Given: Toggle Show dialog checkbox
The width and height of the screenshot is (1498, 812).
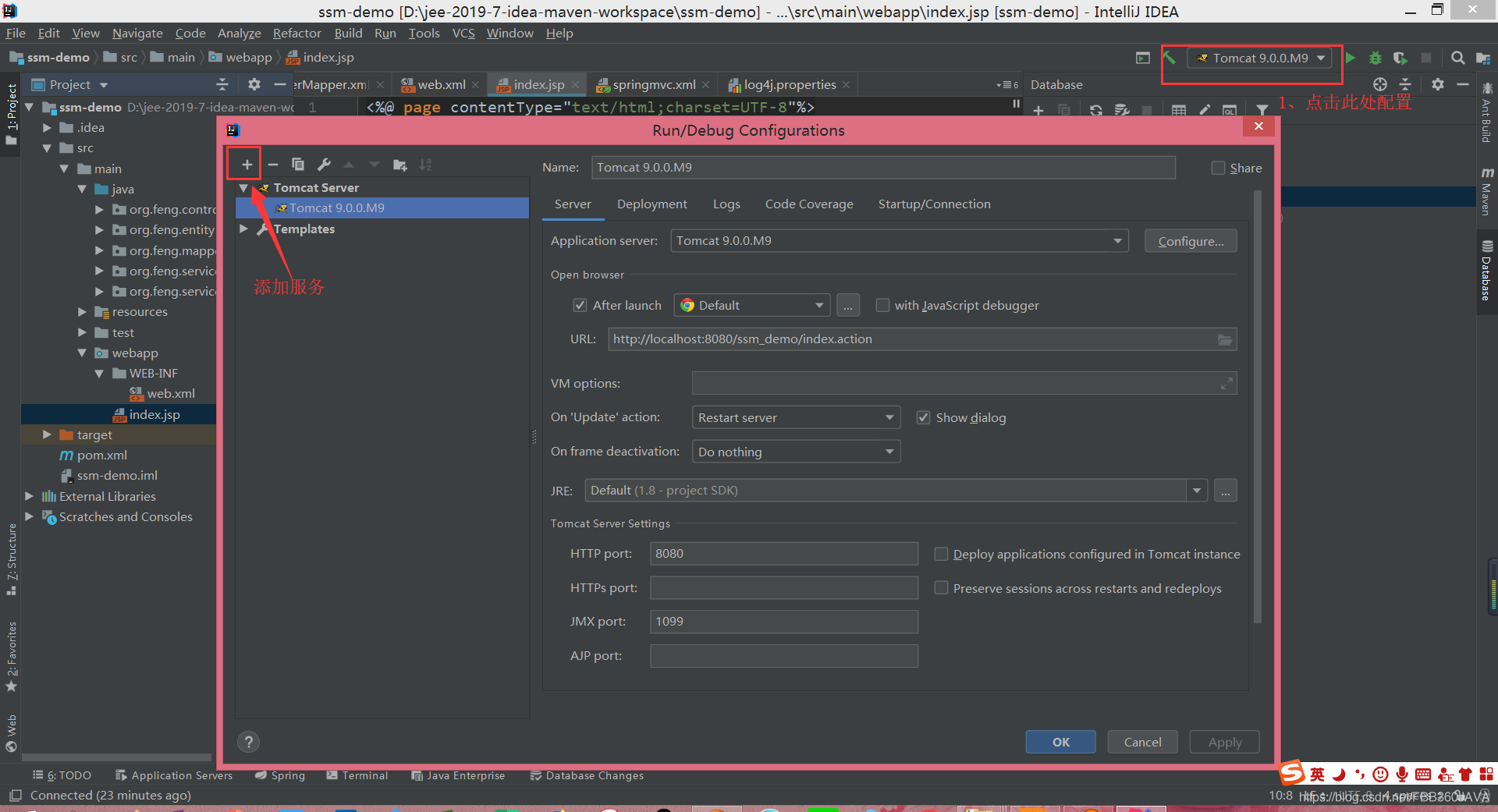Looking at the screenshot, I should (923, 417).
